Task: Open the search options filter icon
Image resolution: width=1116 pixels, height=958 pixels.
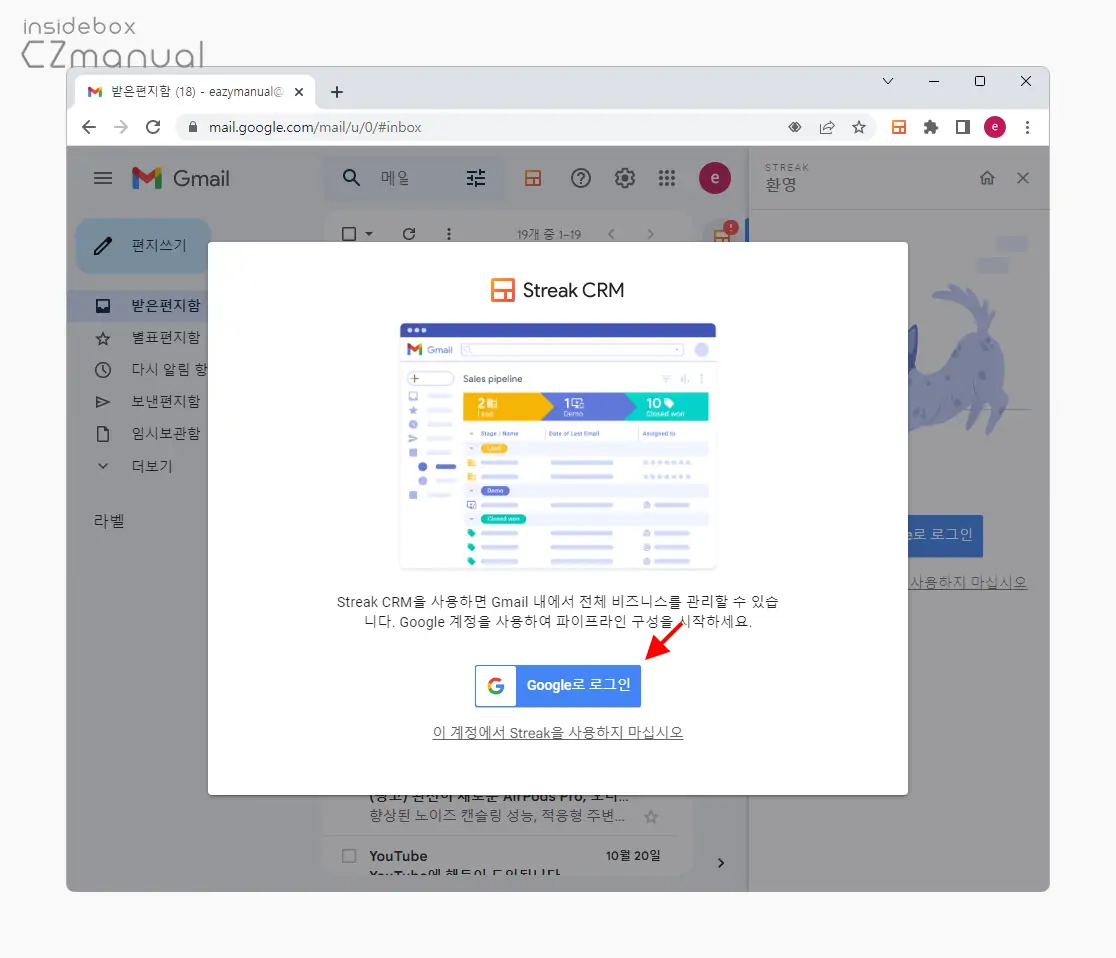Action: coord(476,178)
